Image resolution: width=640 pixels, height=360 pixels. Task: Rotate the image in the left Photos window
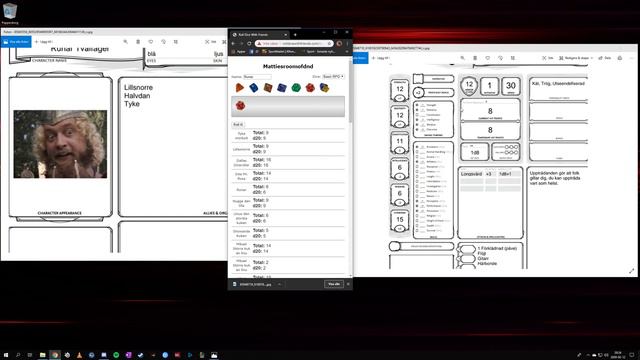[x=163, y=42]
